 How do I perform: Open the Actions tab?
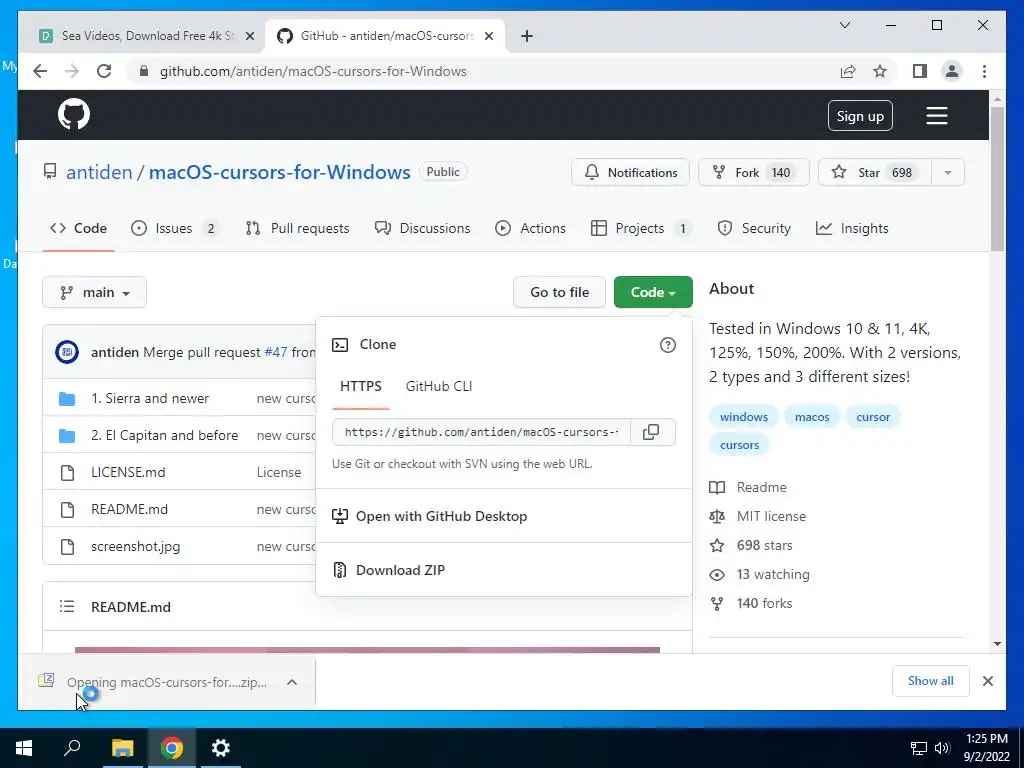pos(531,228)
